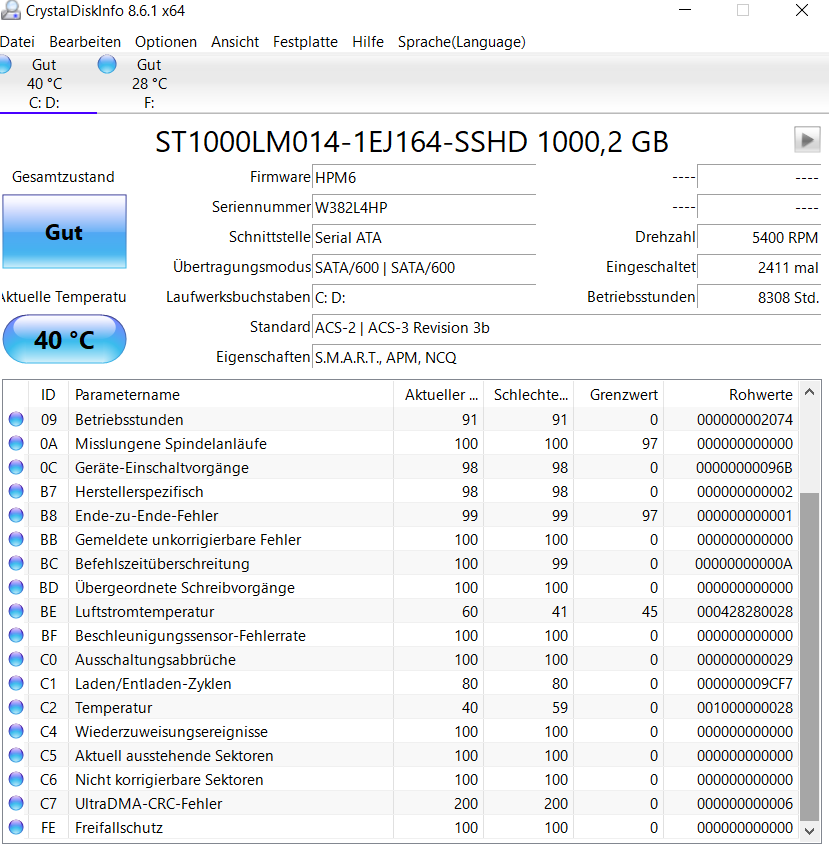This screenshot has width=829, height=851.
Task: Click status orb for Übergeordnete Schreibvorgänge row
Action: (16, 587)
